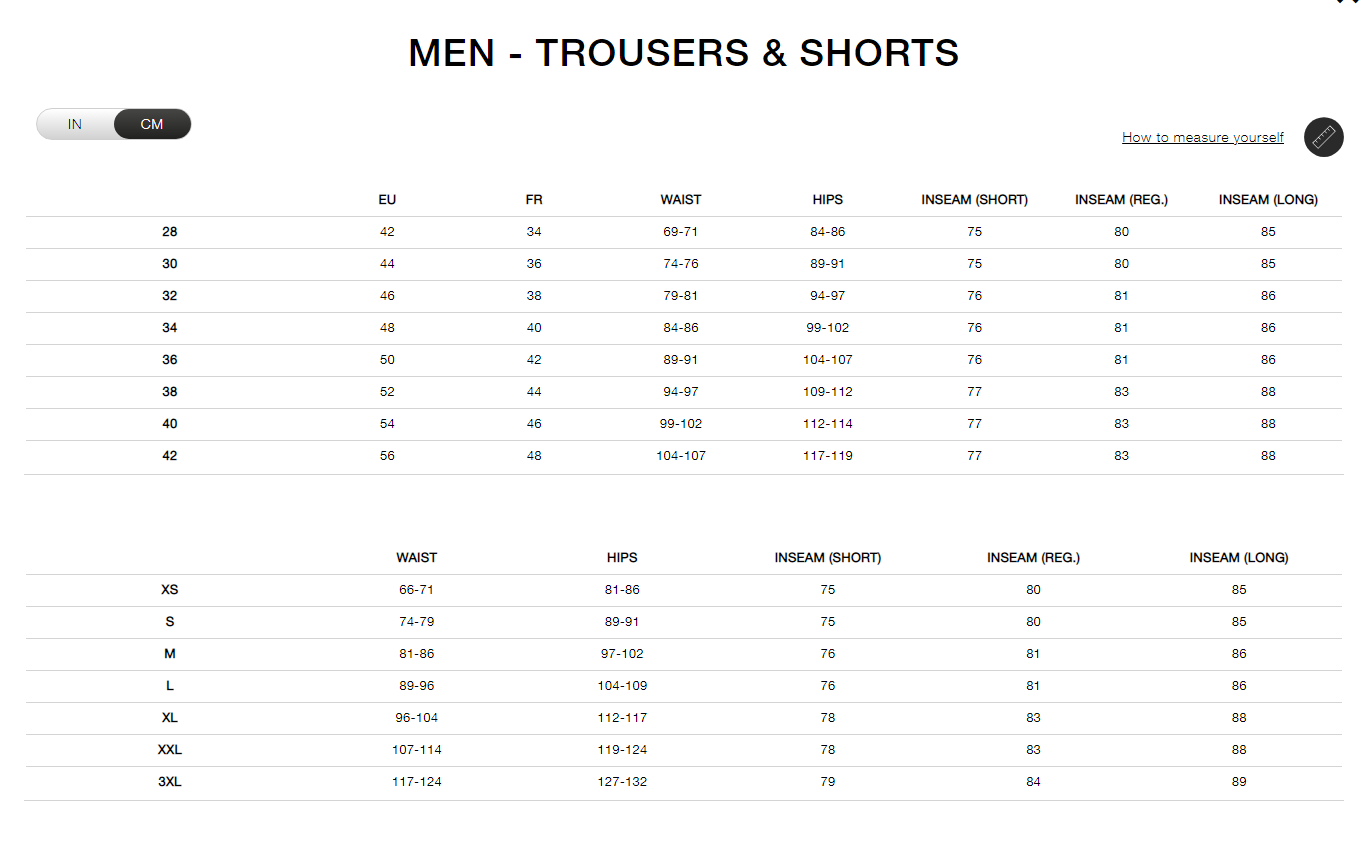Select the CM unit option
This screenshot has height=844, width=1368.
click(152, 124)
